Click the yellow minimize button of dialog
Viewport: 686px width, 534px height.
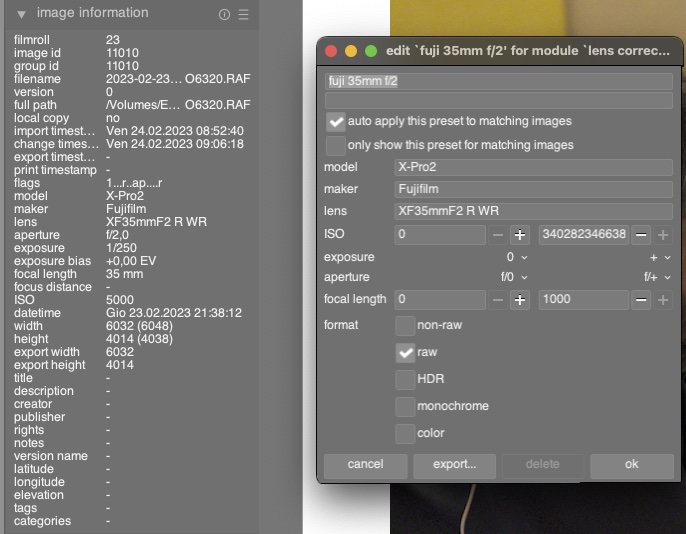point(351,51)
